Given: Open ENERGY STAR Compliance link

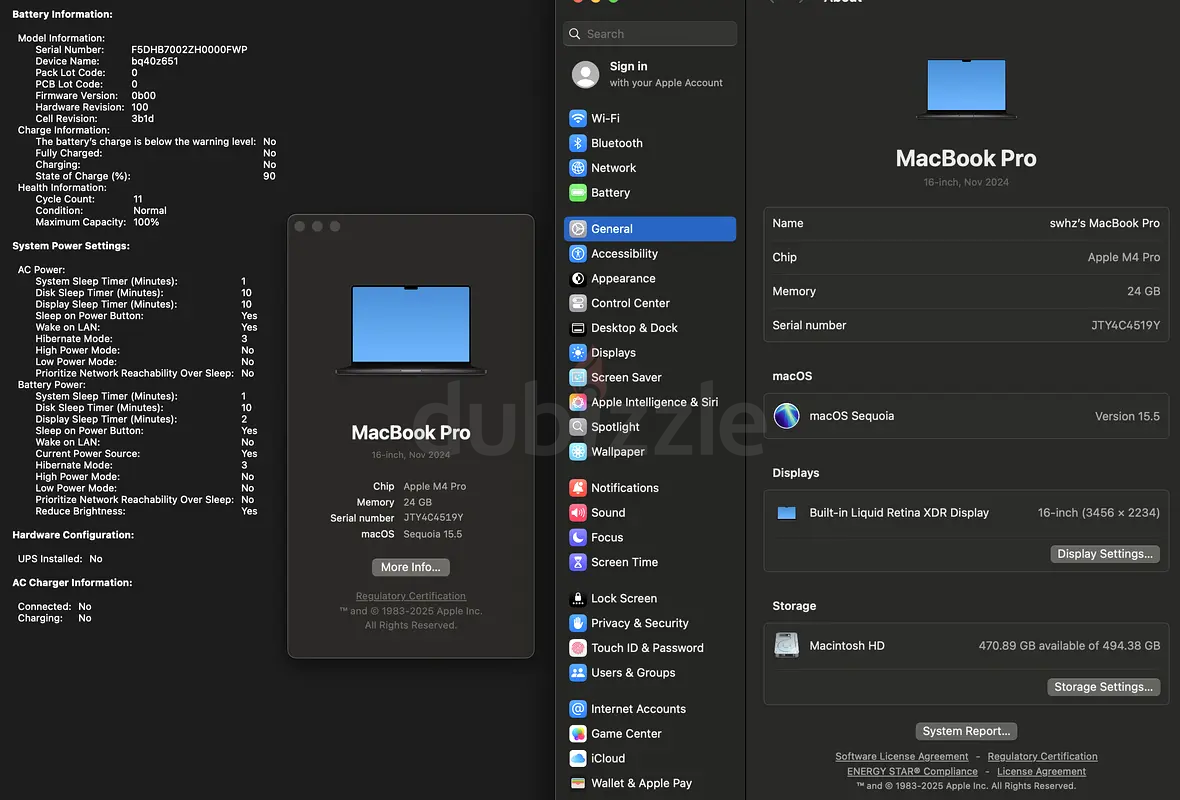Looking at the screenshot, I should click(x=912, y=771).
